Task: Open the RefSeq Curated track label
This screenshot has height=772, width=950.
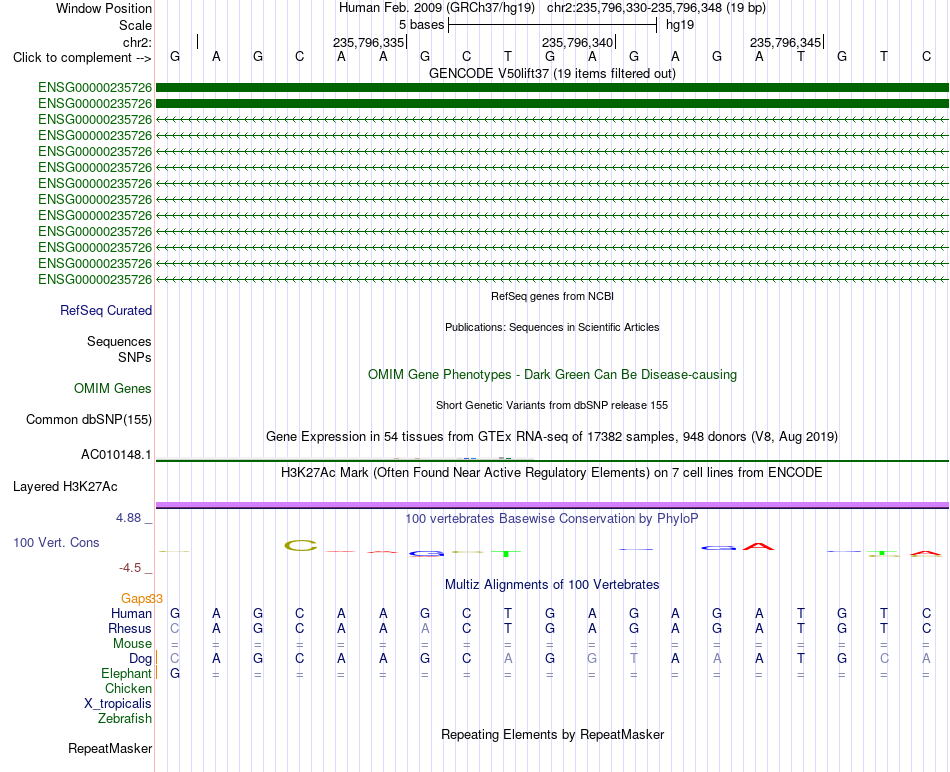Action: point(105,310)
